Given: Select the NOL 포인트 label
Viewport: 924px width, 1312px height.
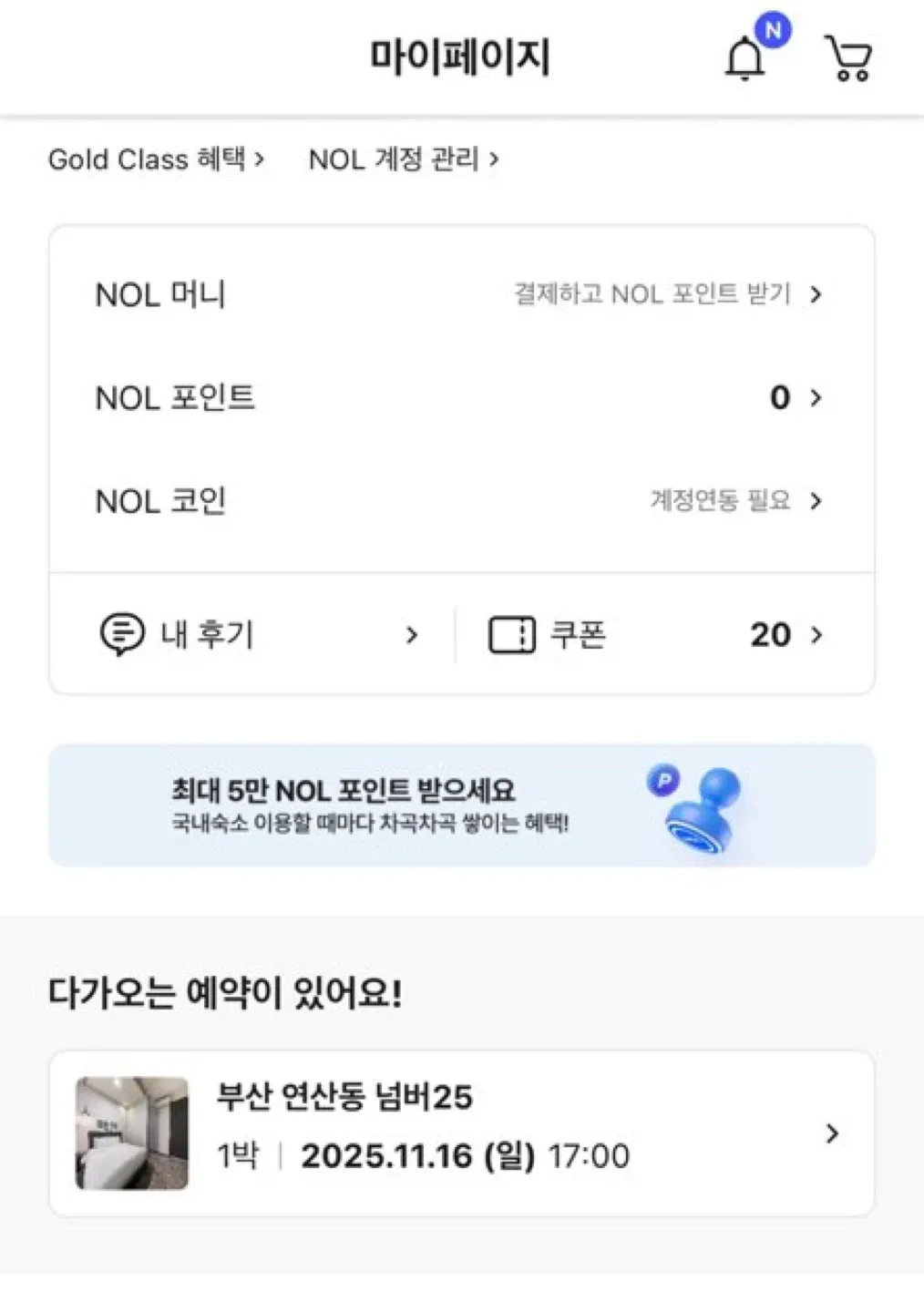Looking at the screenshot, I should pyautogui.click(x=175, y=398).
